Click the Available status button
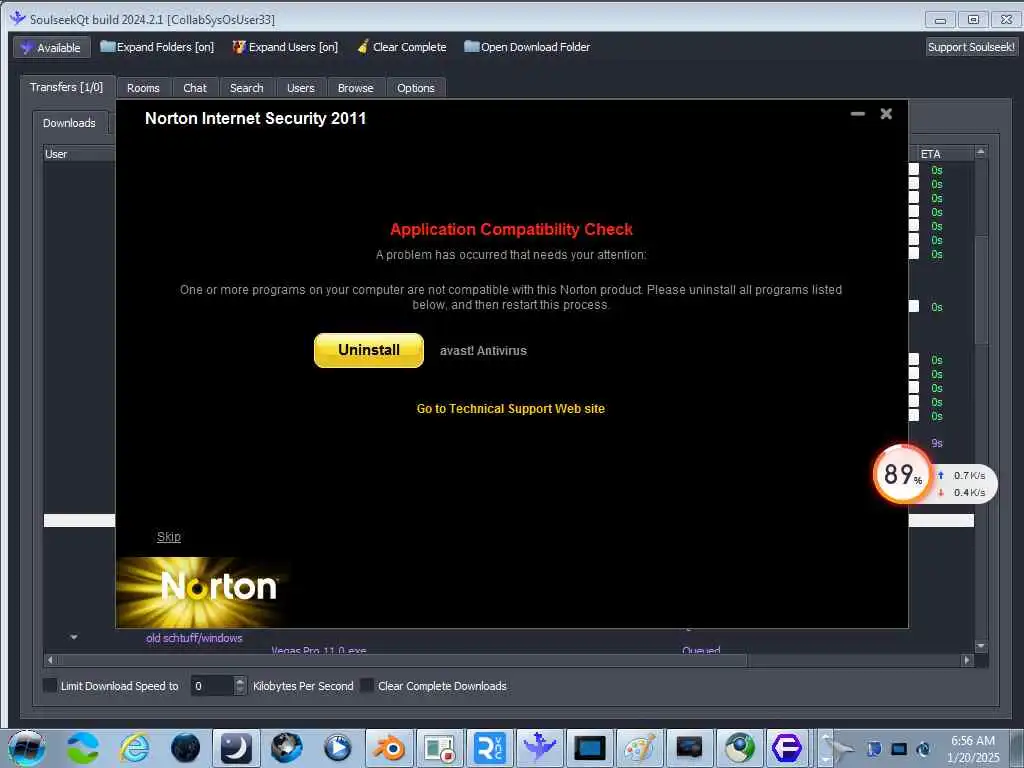 pyautogui.click(x=52, y=48)
